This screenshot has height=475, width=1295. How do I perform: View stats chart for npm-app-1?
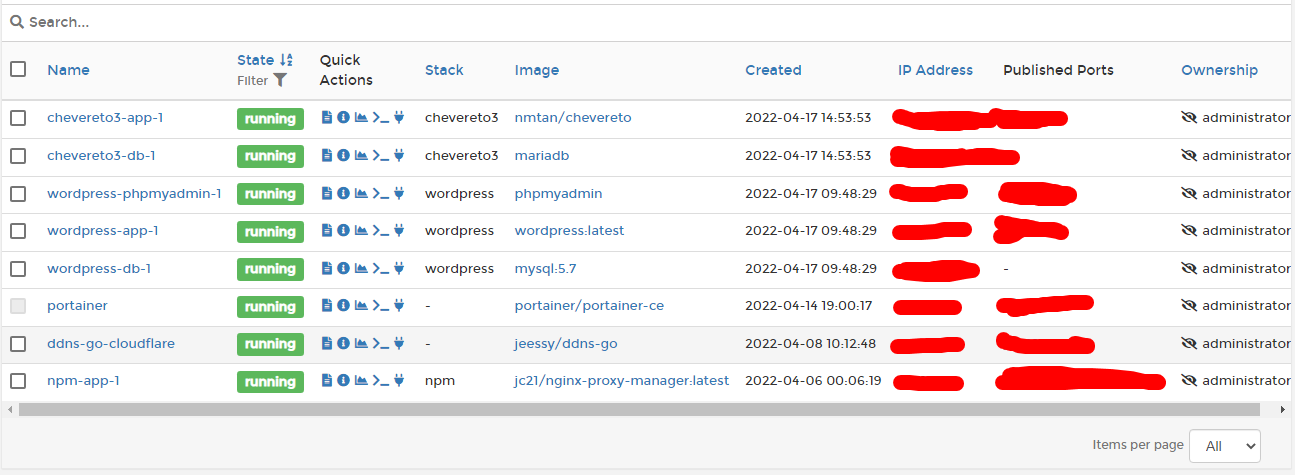pos(361,381)
